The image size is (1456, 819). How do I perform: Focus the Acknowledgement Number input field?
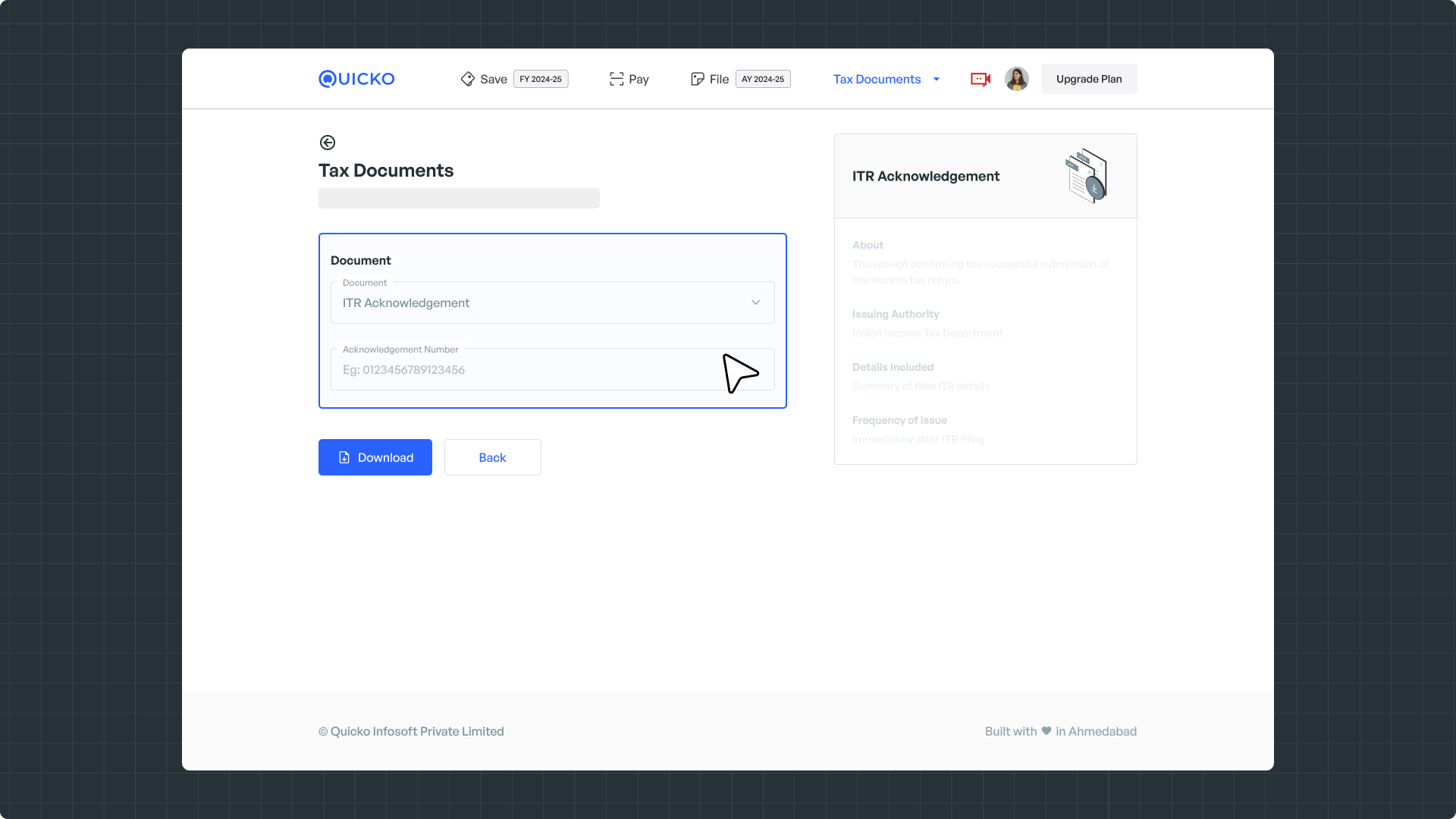[x=523, y=370]
